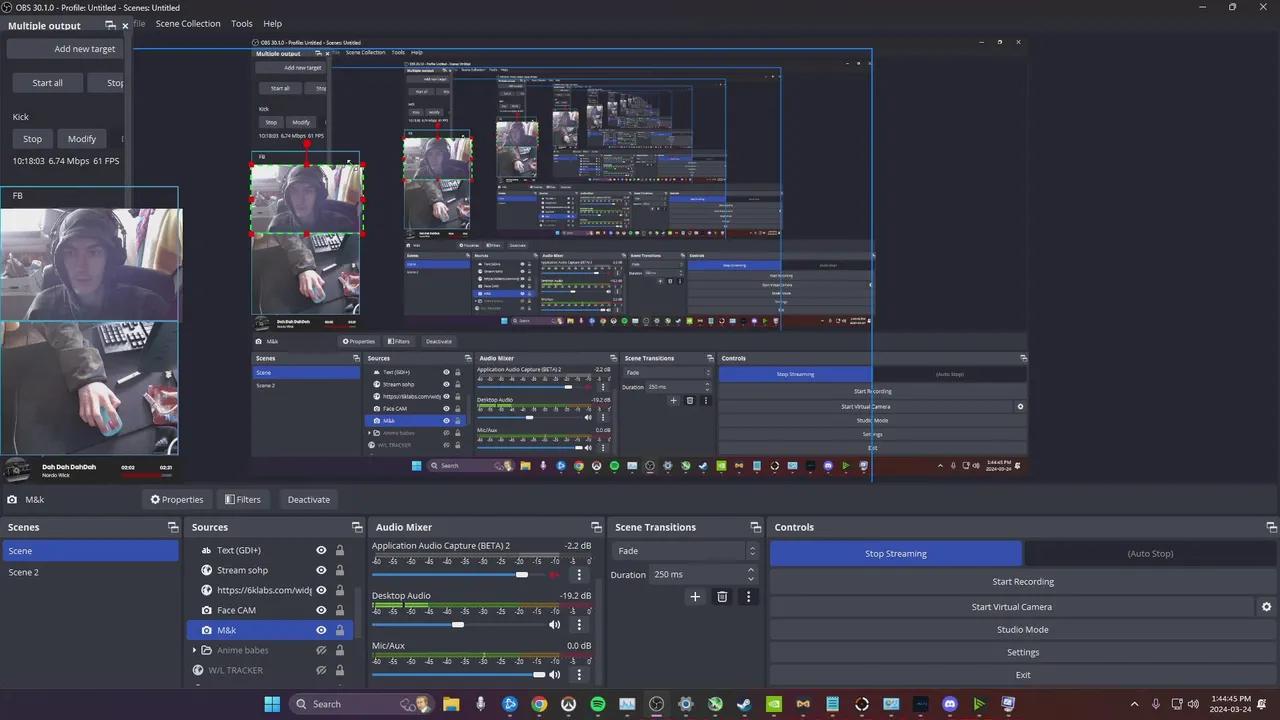Mute the Mic/Aux speaker icon
The image size is (1280, 720).
click(555, 674)
